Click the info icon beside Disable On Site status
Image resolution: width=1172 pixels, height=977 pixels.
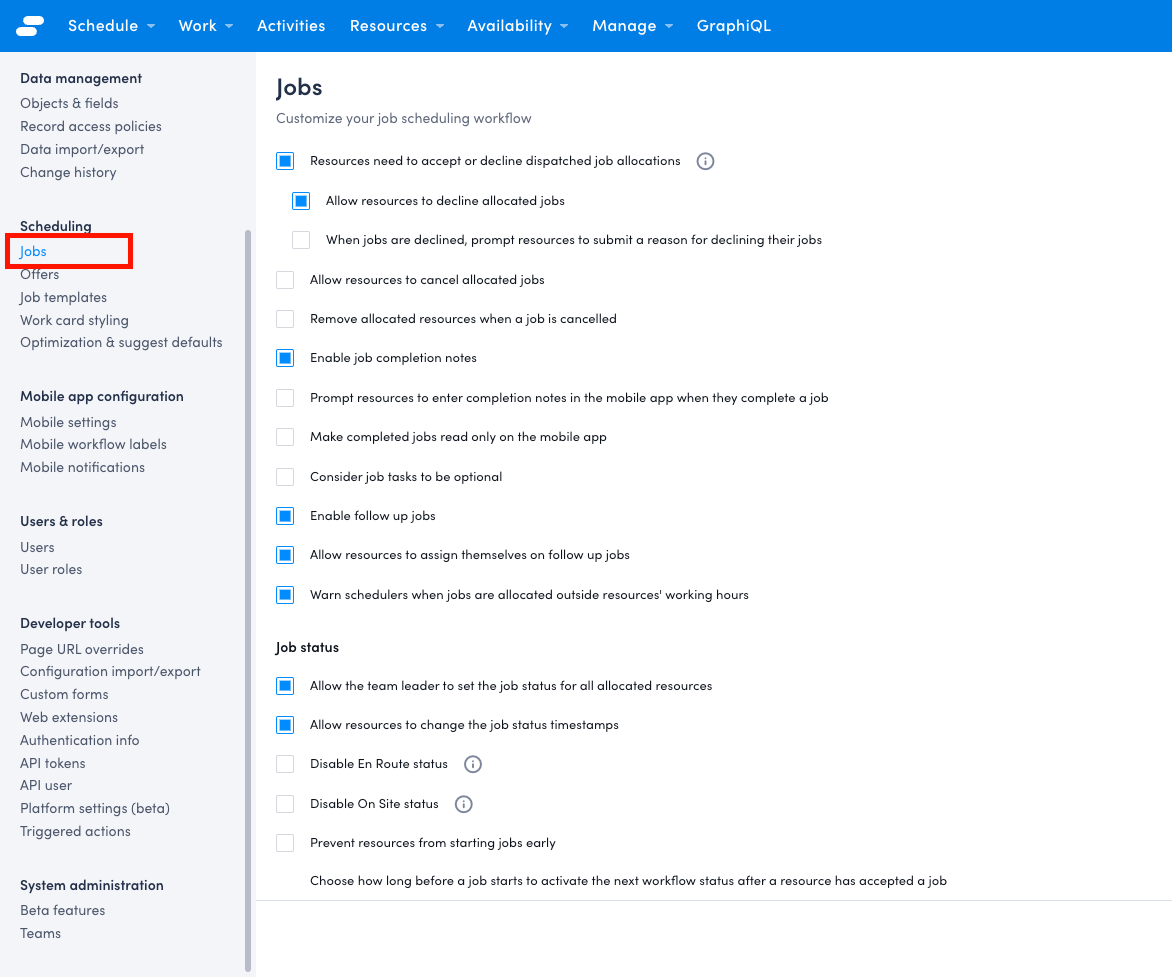point(463,803)
